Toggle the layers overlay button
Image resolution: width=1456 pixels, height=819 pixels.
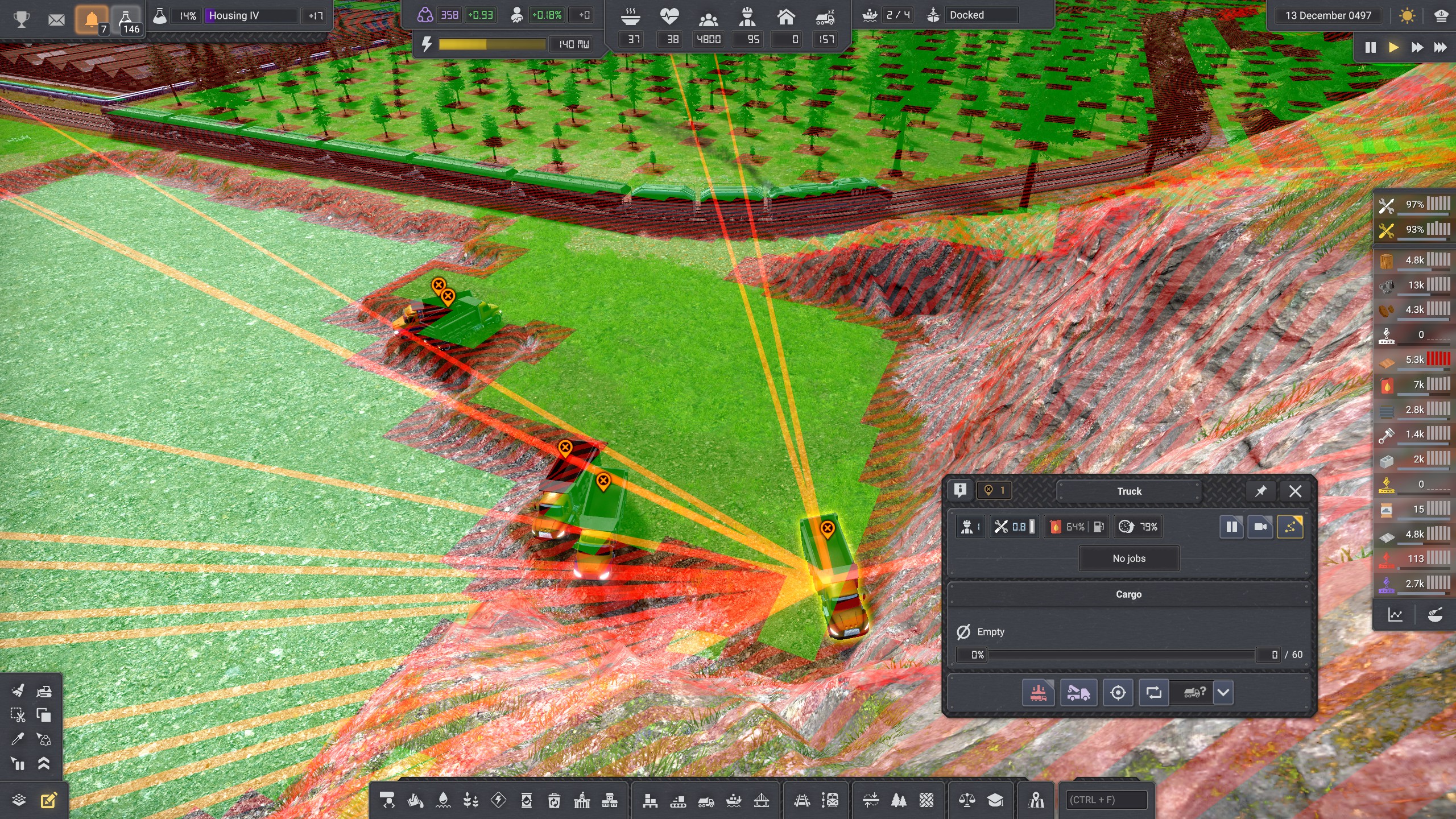(x=19, y=800)
